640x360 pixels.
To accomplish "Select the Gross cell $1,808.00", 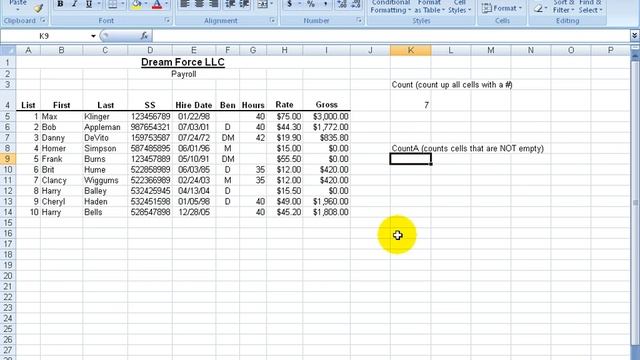I will [327, 212].
